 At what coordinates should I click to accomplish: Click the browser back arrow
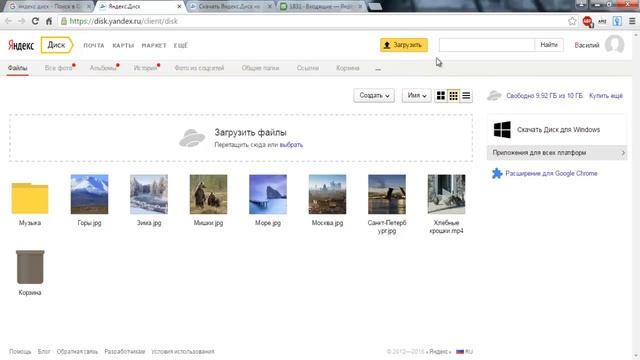click(8, 21)
